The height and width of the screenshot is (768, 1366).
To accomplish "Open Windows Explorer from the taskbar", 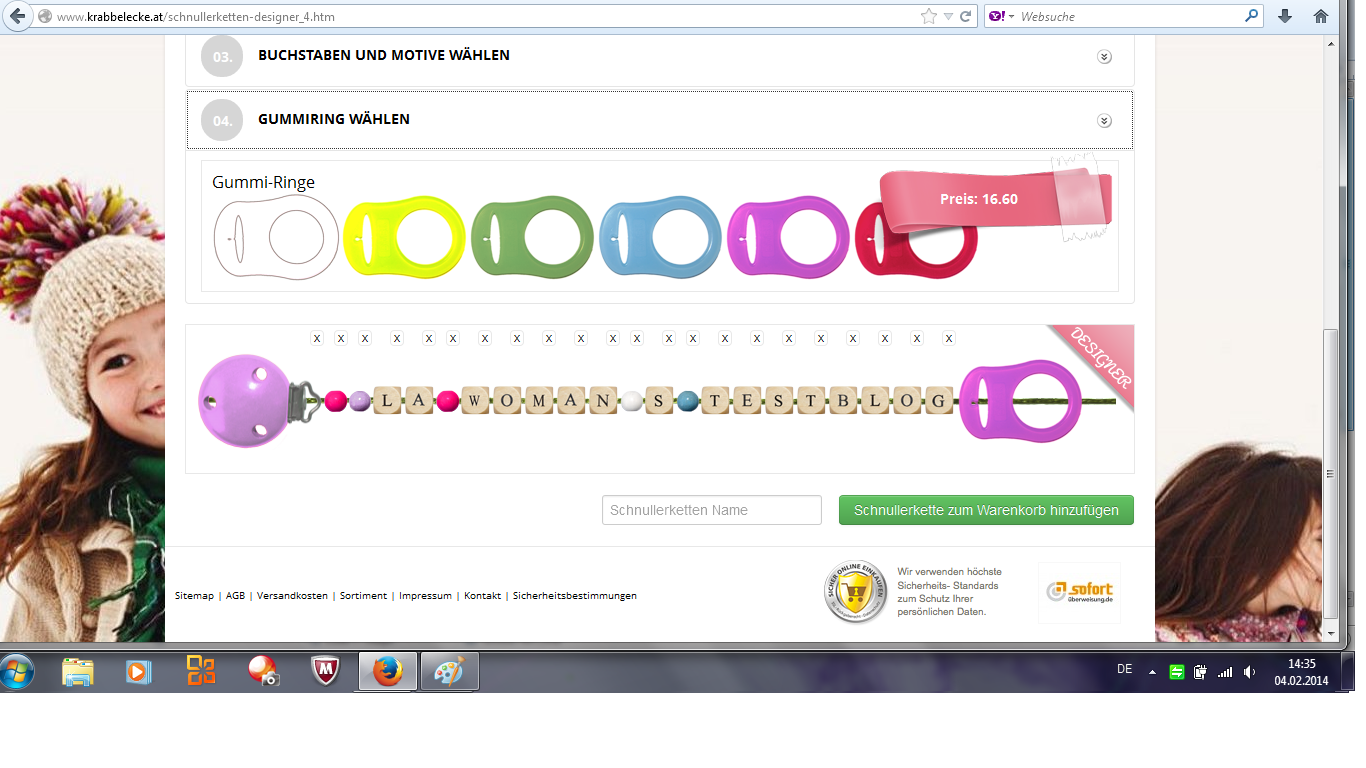I will (78, 671).
